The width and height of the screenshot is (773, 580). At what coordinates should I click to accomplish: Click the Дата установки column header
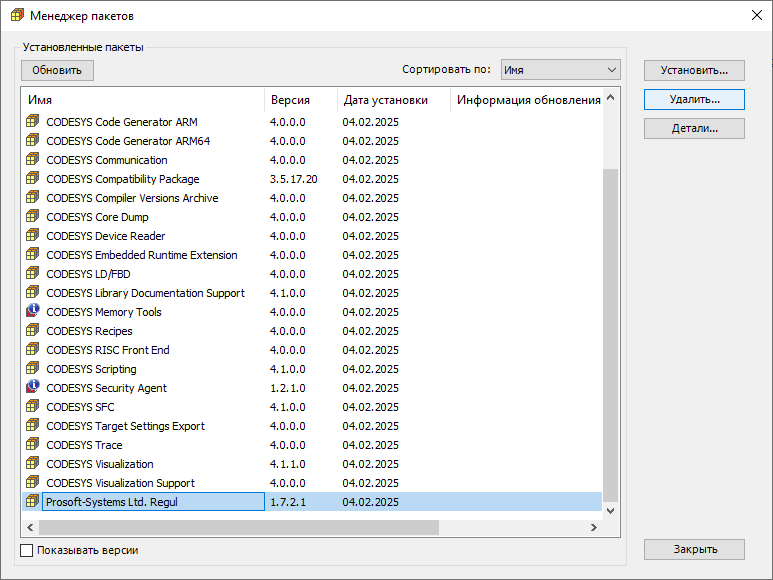(x=393, y=100)
